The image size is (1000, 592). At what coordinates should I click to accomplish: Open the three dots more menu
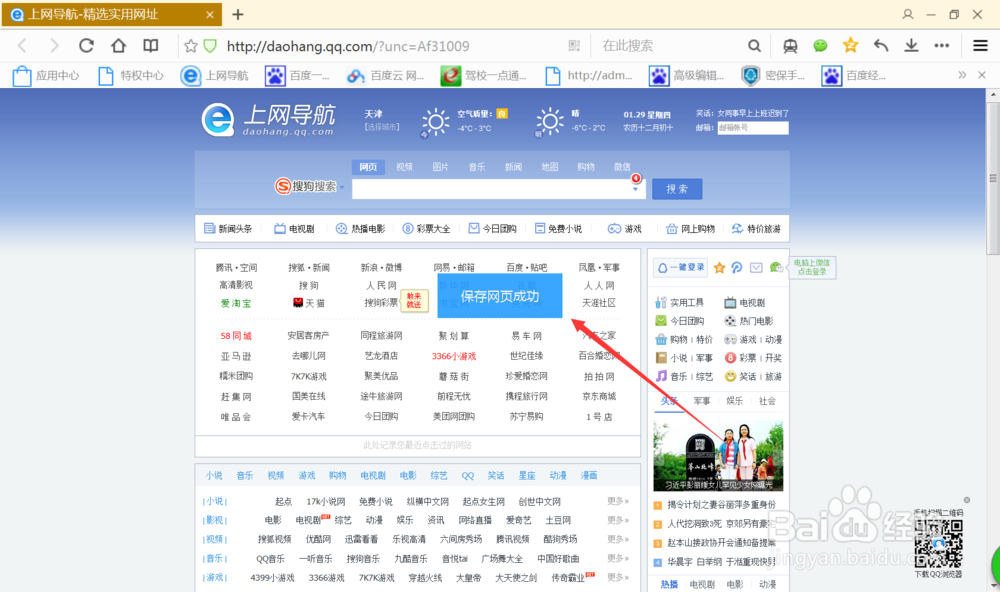(941, 45)
